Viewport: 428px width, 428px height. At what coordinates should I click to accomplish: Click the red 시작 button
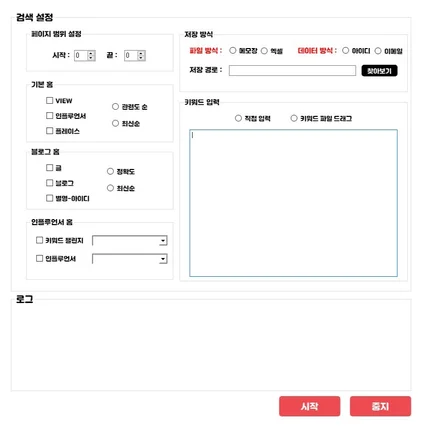click(310, 406)
